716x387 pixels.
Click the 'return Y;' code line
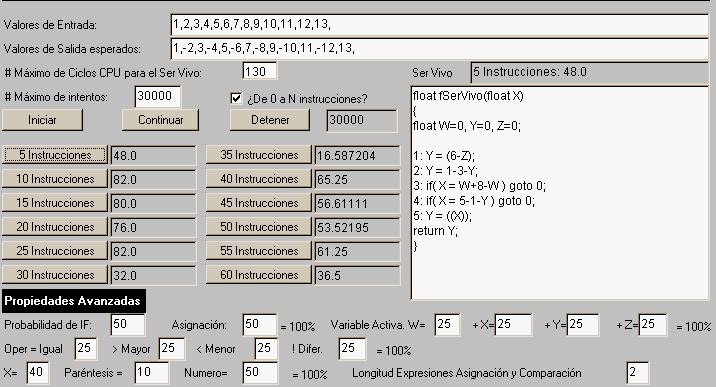(x=435, y=231)
